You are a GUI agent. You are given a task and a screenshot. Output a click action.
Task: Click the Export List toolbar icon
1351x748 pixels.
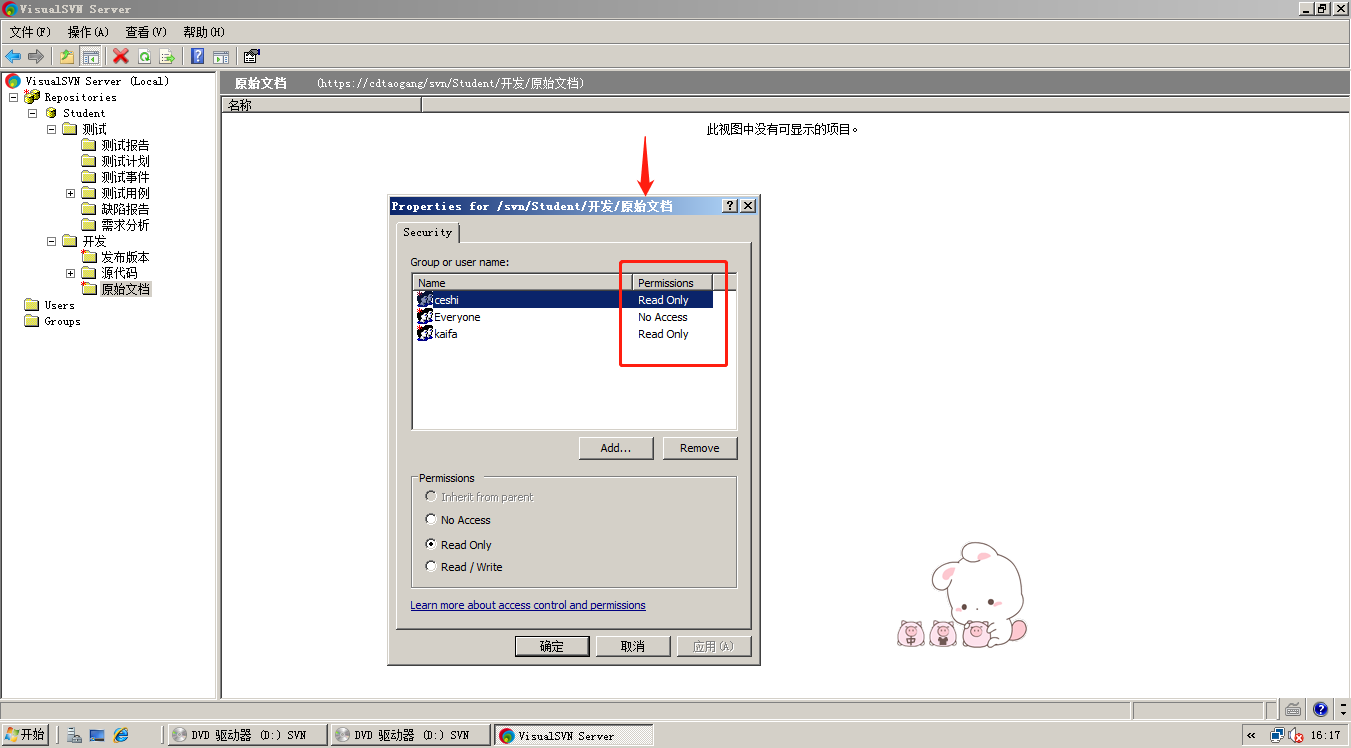(167, 56)
